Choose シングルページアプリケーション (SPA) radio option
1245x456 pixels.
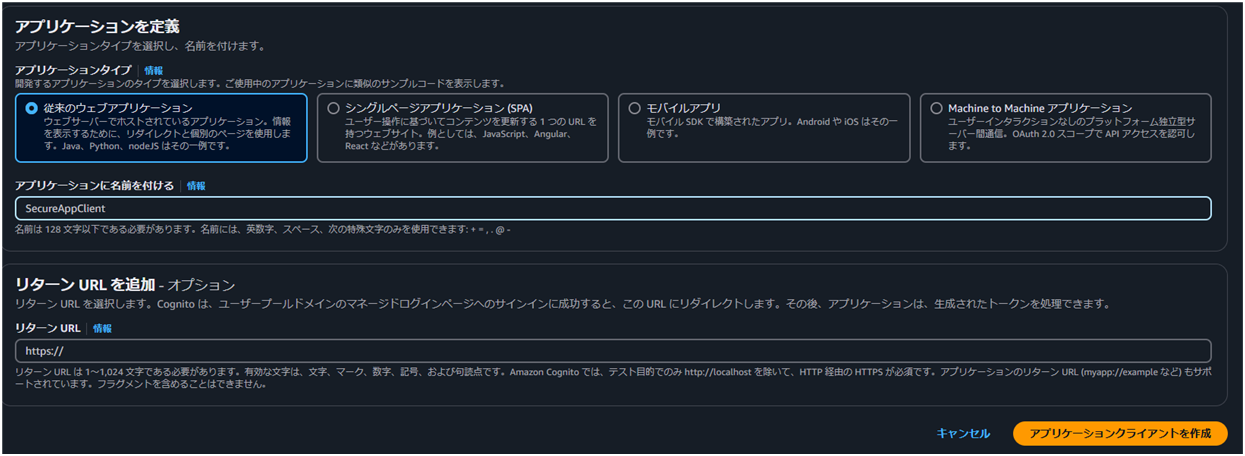point(334,108)
